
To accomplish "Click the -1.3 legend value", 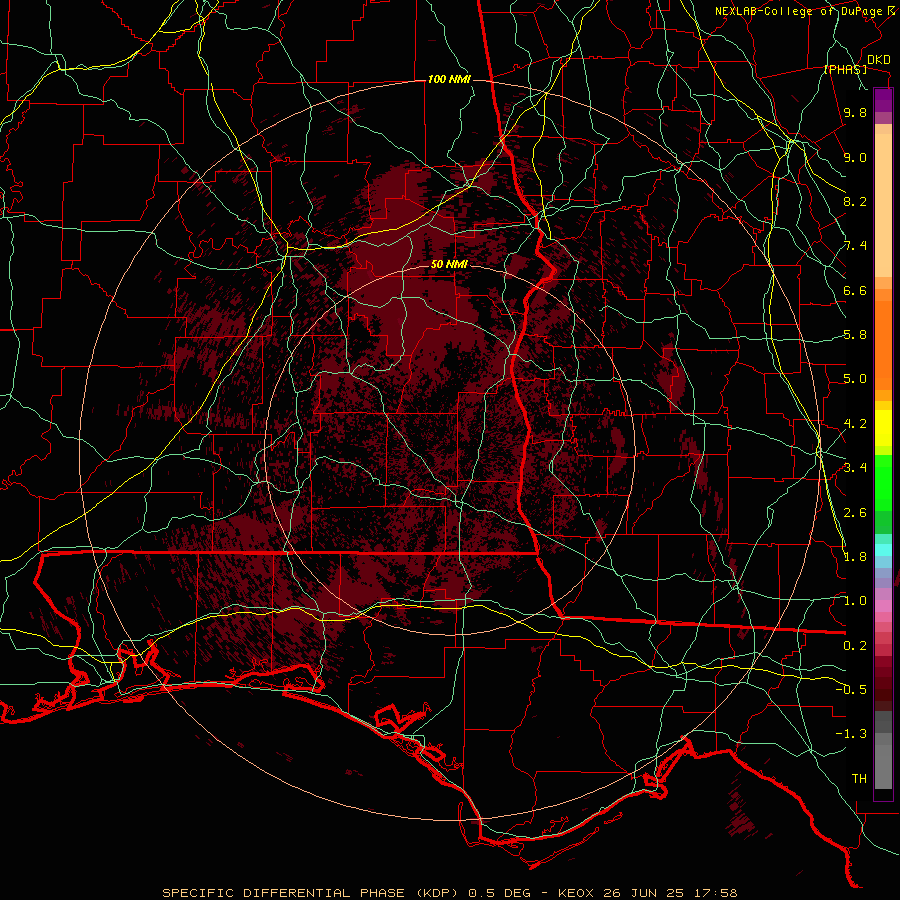I will click(x=851, y=734).
